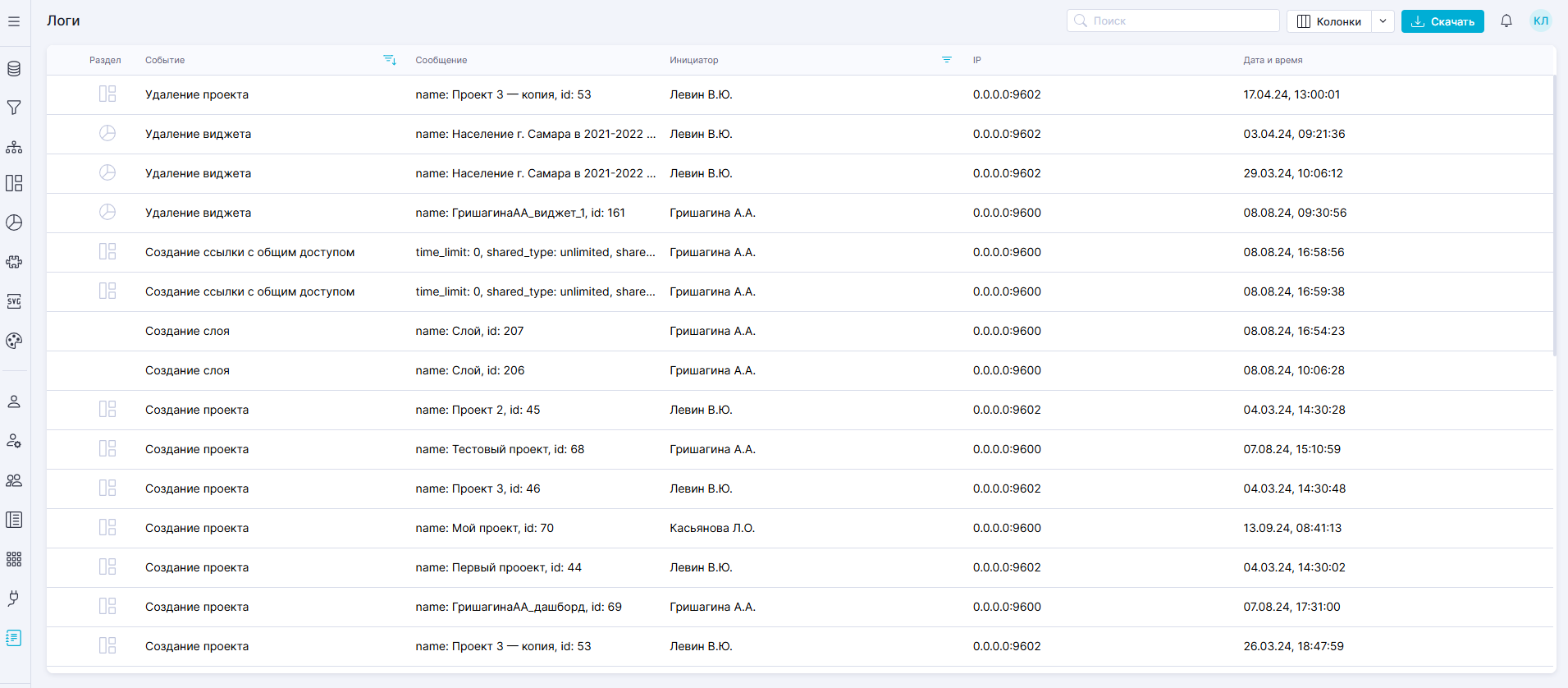Screen dimensions: 1568x688
Task: Select message 'name: Слой, id: 206'
Action: [470, 370]
